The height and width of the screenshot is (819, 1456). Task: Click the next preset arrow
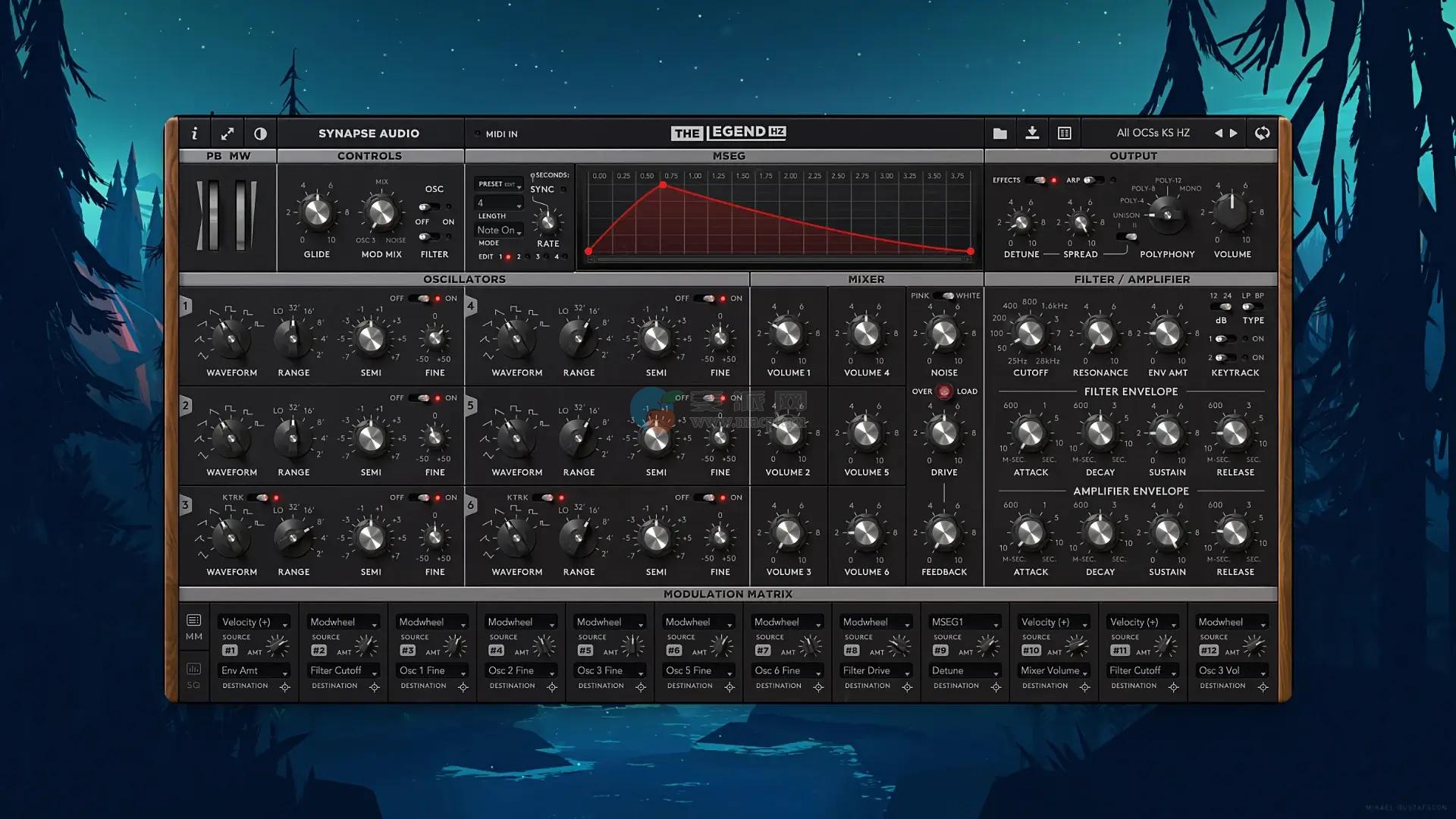1234,133
